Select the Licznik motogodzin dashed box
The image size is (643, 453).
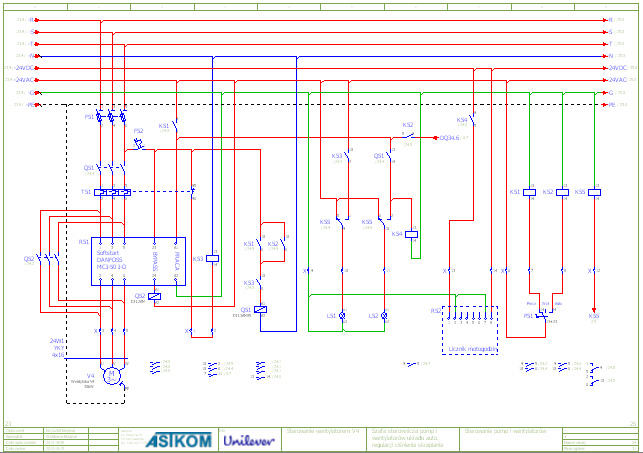(469, 329)
